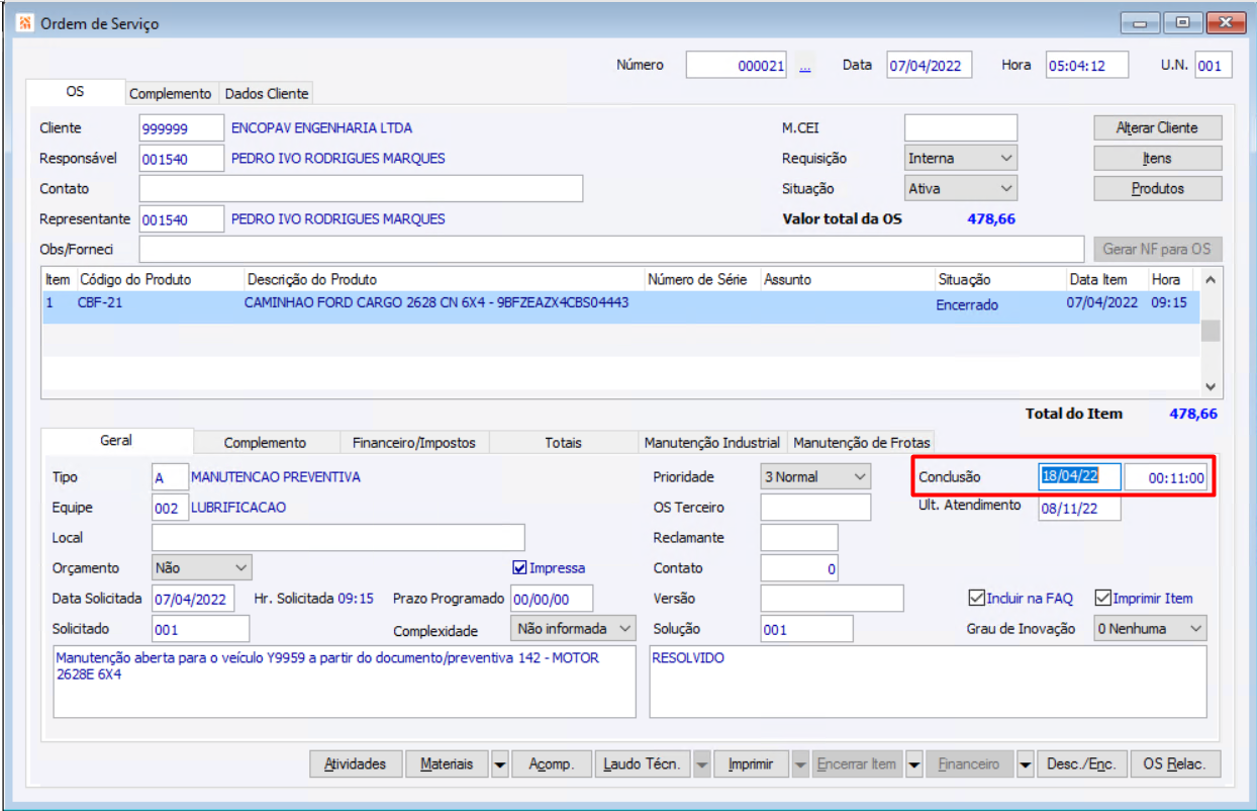This screenshot has height=811, width=1257.
Task: Click the Itens button
Action: (1157, 158)
